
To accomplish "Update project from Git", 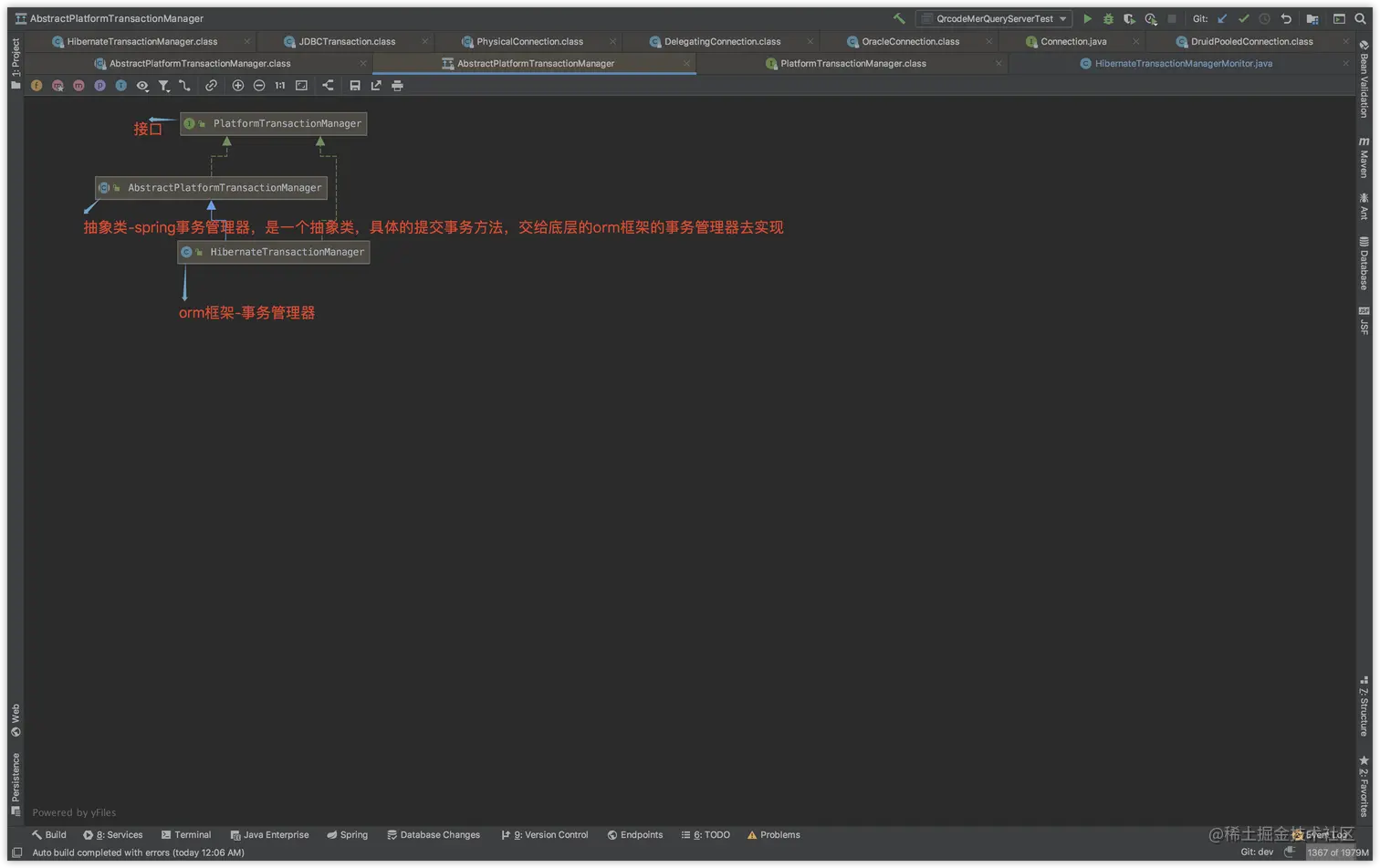I will tap(1222, 18).
